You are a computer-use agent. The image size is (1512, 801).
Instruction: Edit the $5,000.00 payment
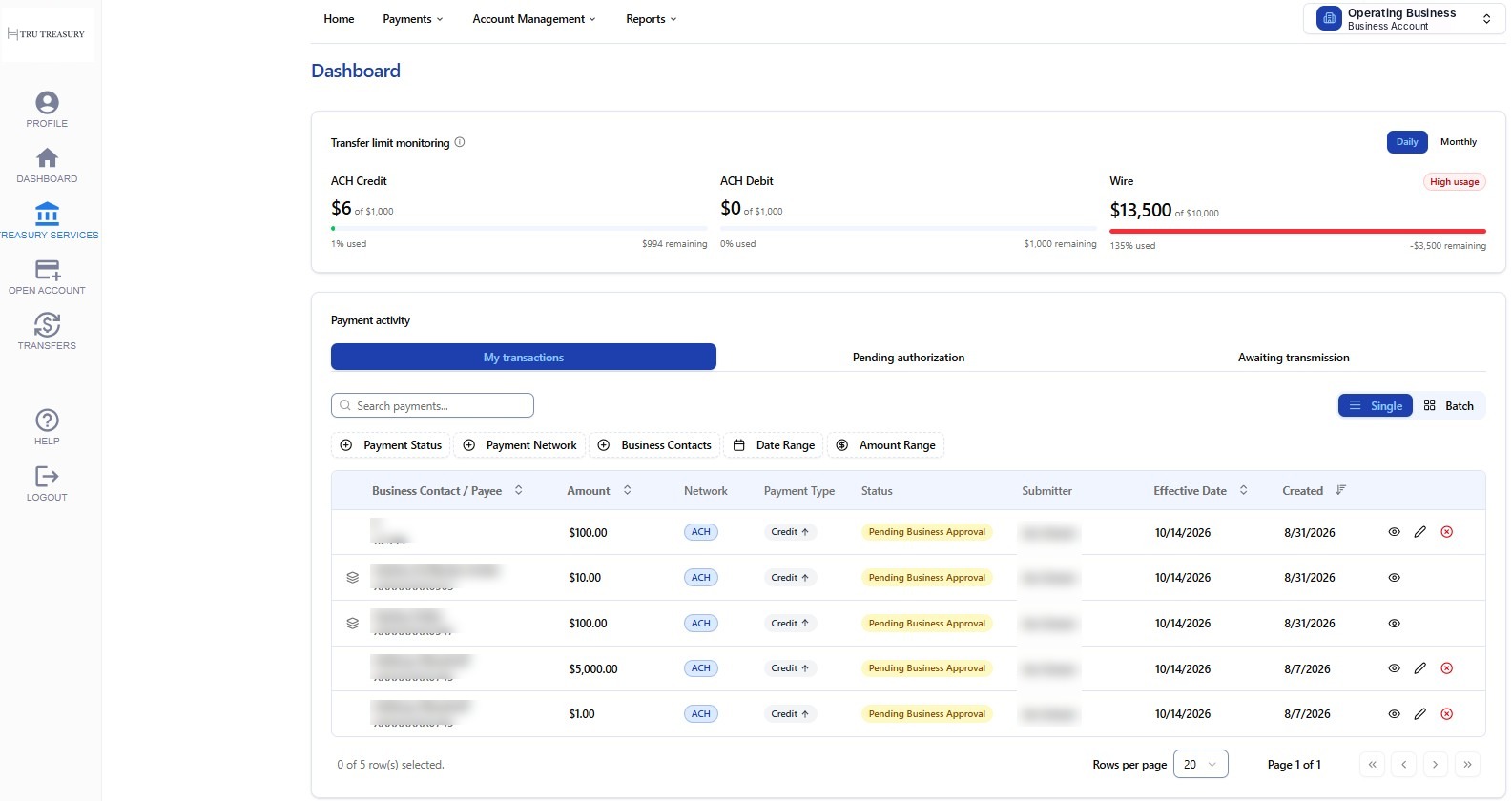[1420, 668]
